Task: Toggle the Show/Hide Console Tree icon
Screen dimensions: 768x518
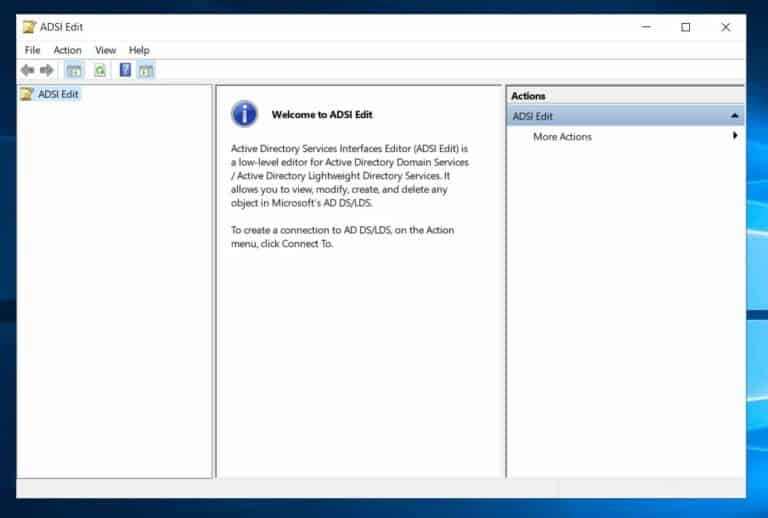Action: [74, 71]
